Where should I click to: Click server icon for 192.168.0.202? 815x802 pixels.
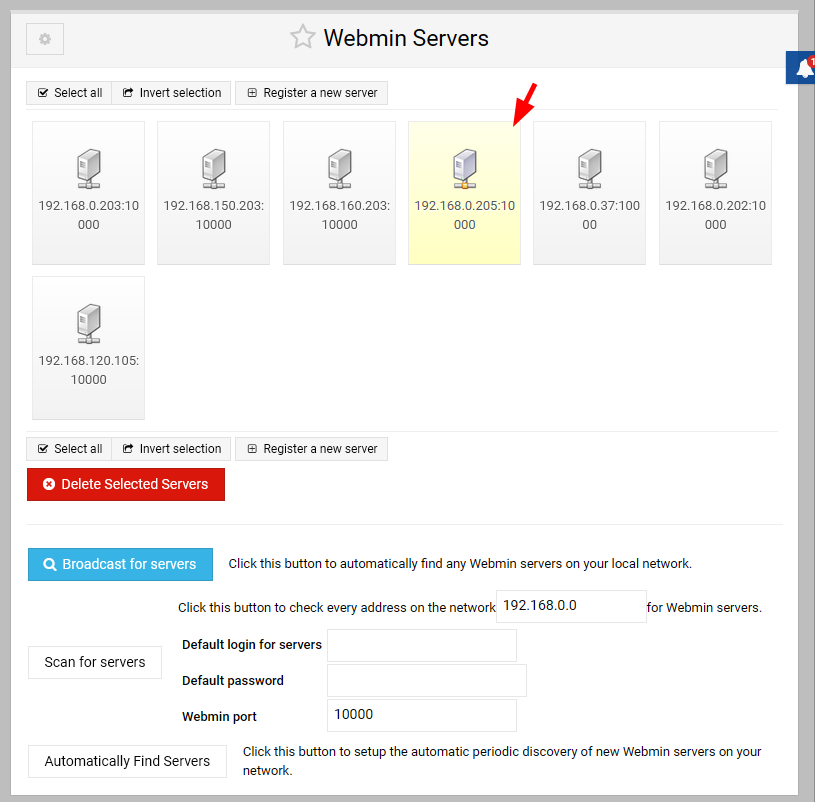coord(716,168)
